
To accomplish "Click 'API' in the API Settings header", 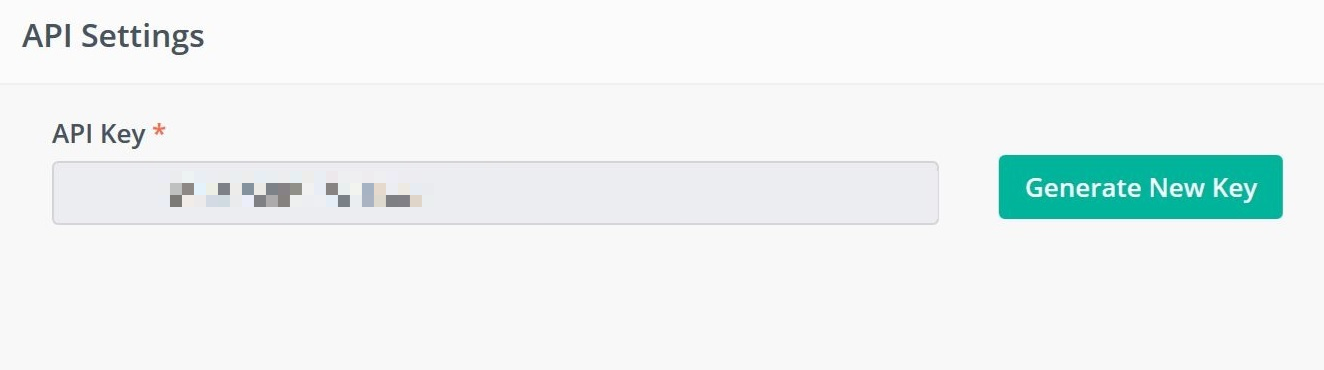I will tap(47, 37).
